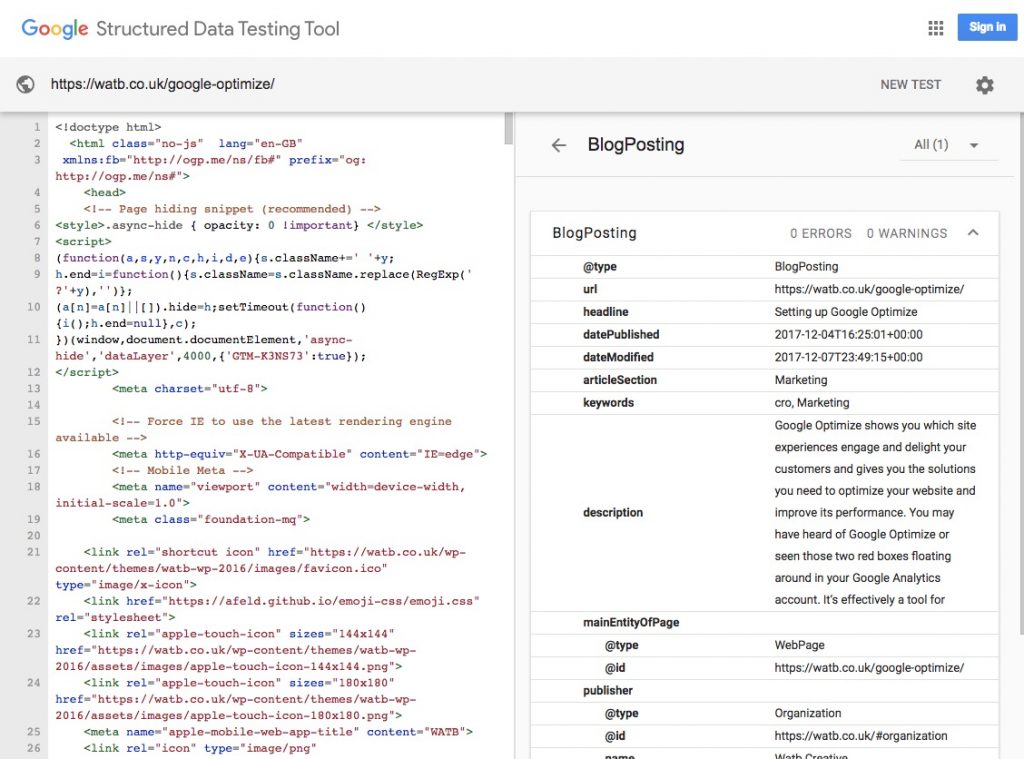Viewport: 1024px width, 759px height.
Task: Click the Sign in button
Action: click(986, 27)
